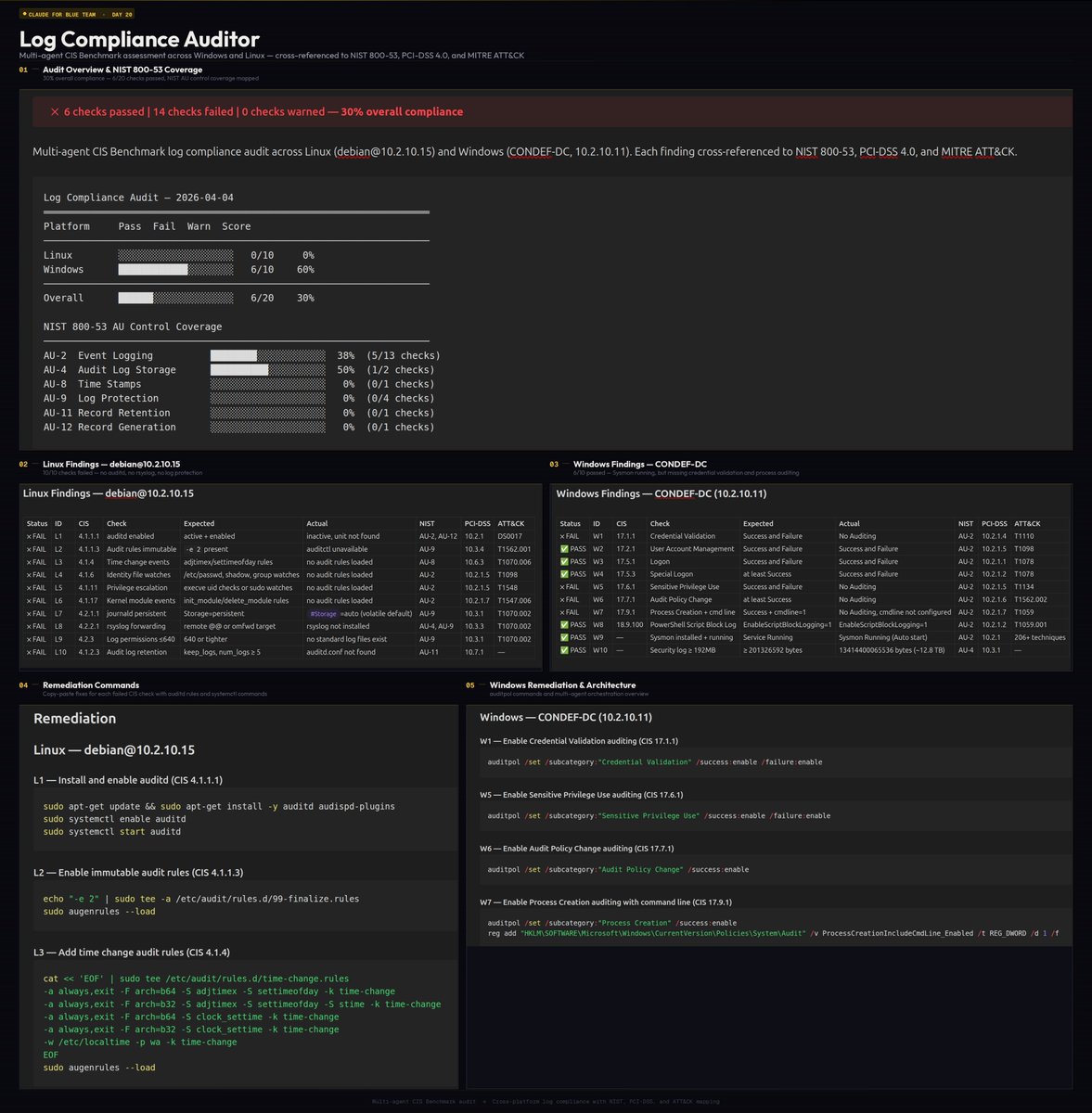The height and width of the screenshot is (1113, 1092).
Task: Click the FAIL cross for L3 Time change events
Action: (30, 562)
